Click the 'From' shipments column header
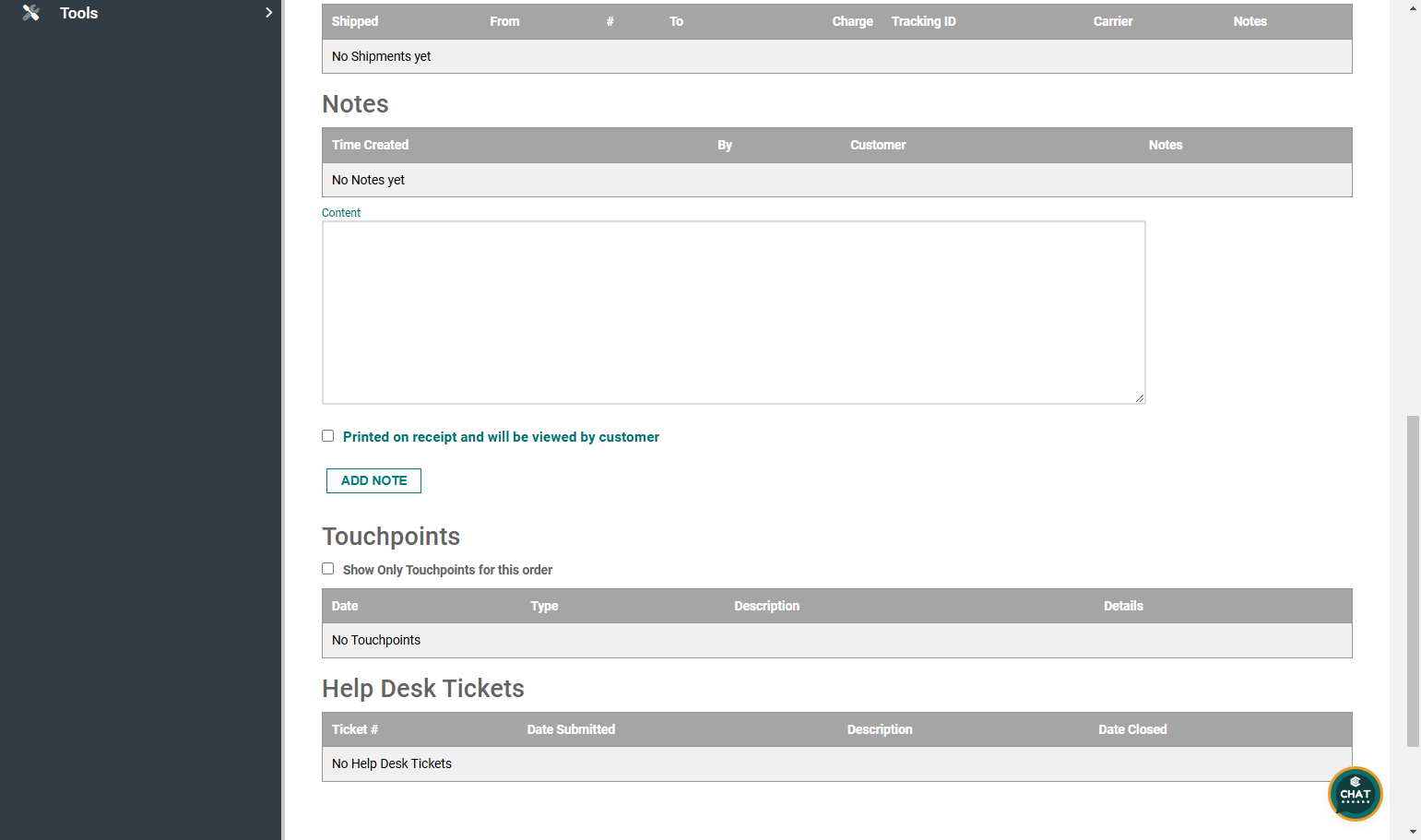Screen dimensions: 1421x840 [504, 21]
